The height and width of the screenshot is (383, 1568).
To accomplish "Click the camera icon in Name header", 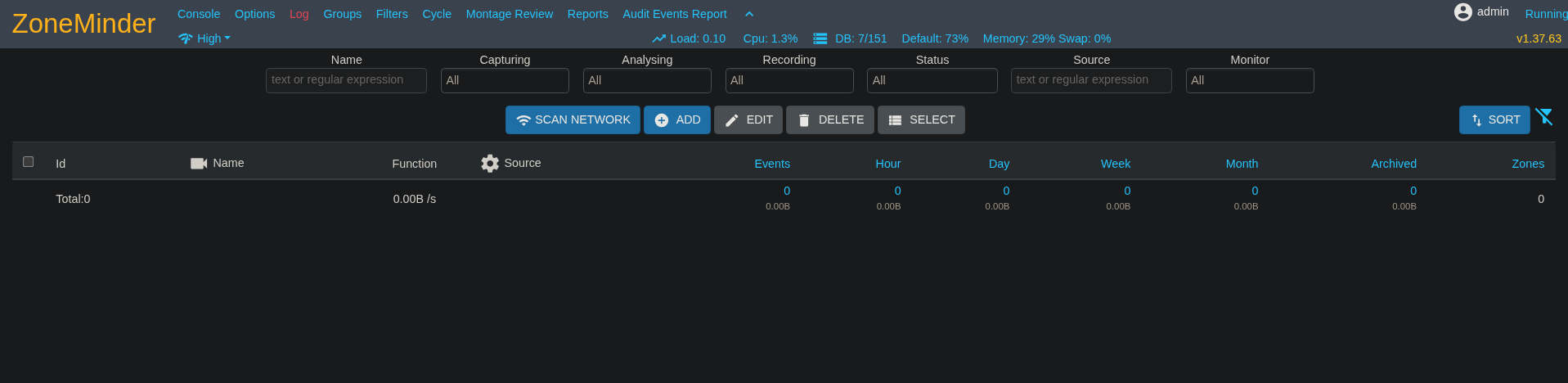I will pos(199,163).
